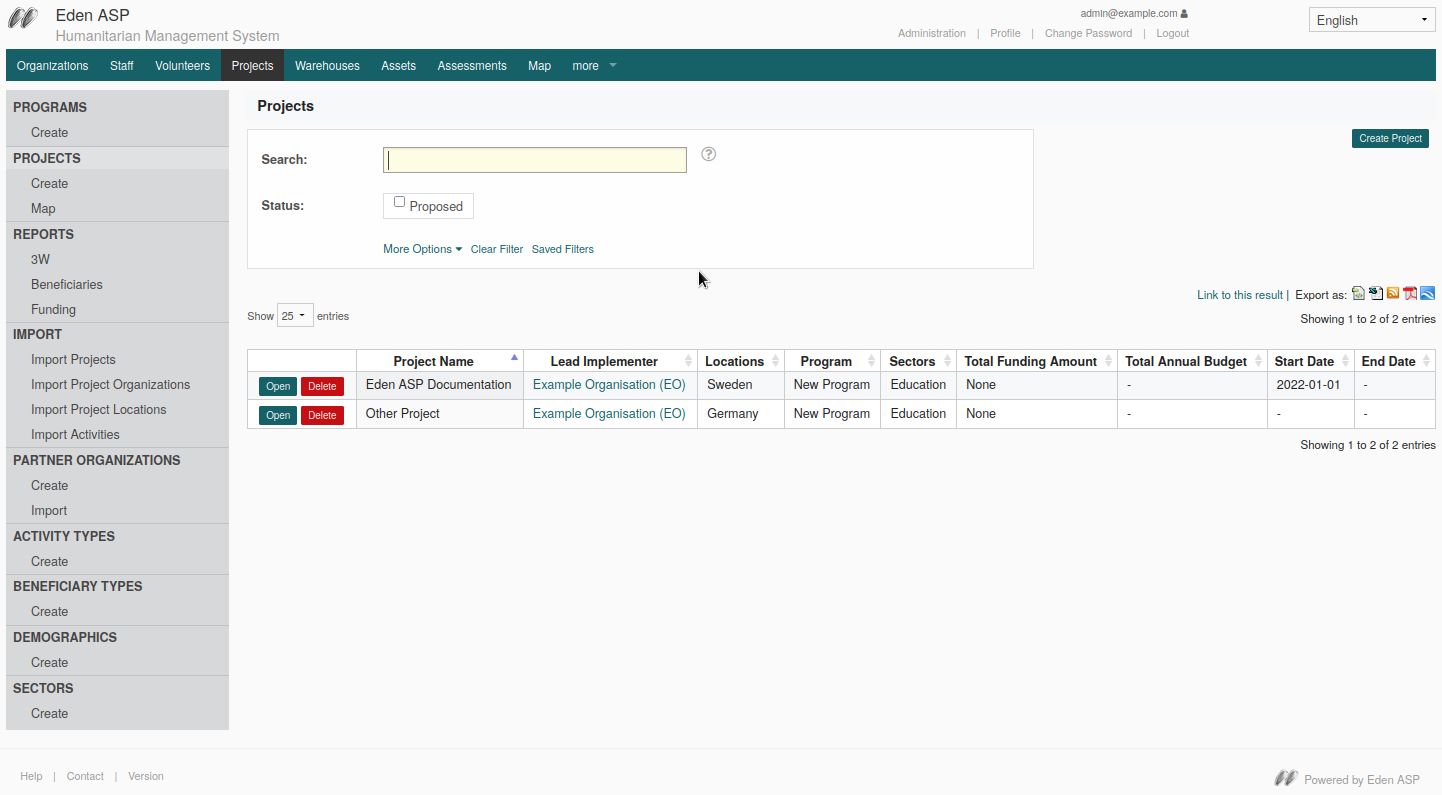Open the Warehouses menu item

(327, 66)
